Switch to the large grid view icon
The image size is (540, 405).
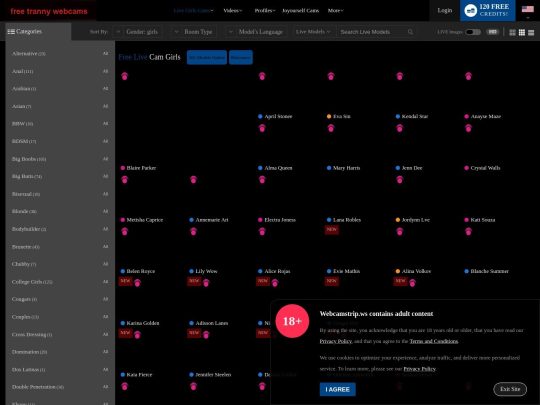pyautogui.click(x=512, y=32)
